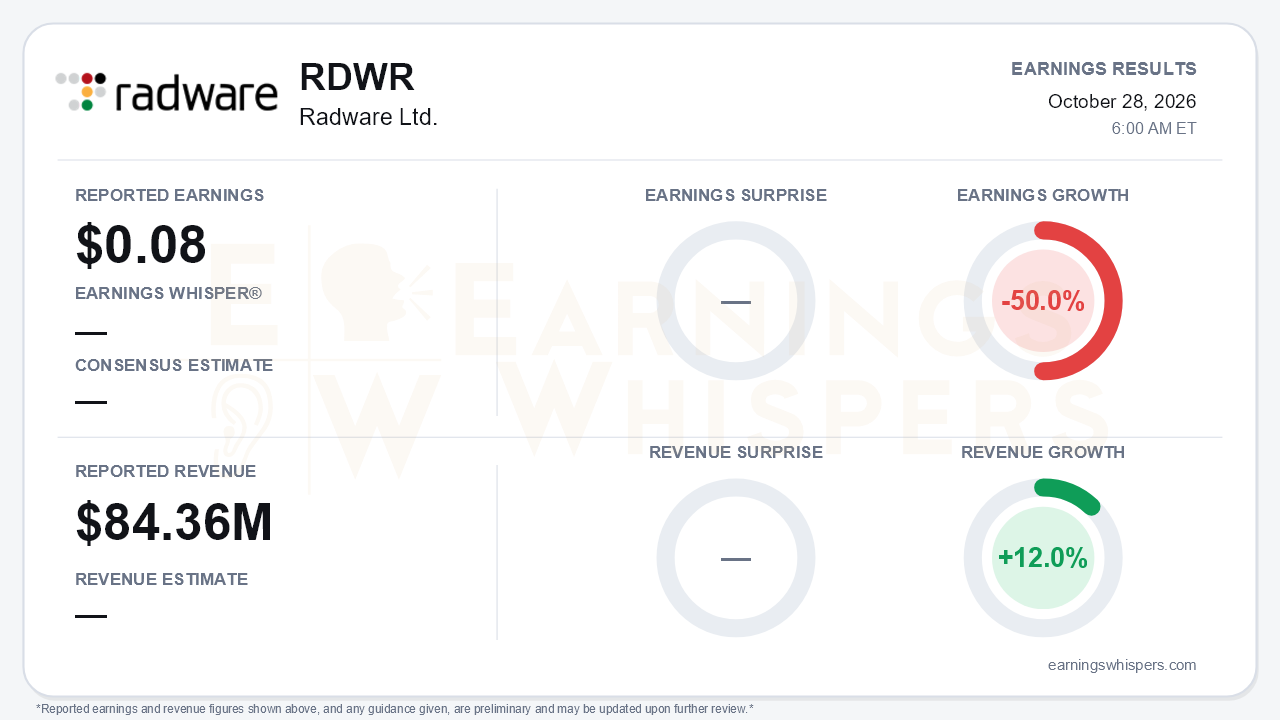
Task: Click the Radware Ltd. company name
Action: coord(369,117)
